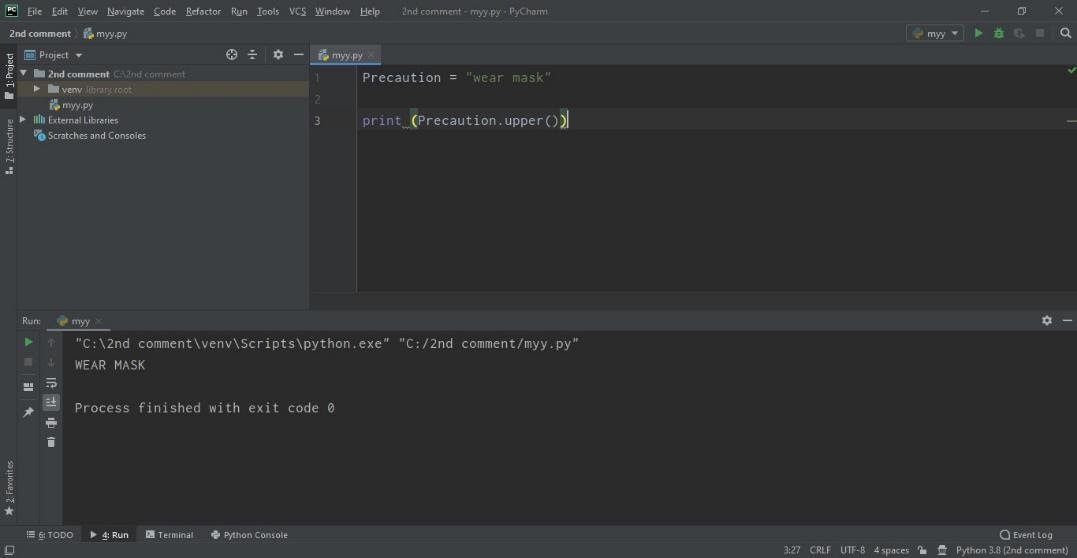
Task: Select the 4: Run tool window tab
Action: [110, 535]
